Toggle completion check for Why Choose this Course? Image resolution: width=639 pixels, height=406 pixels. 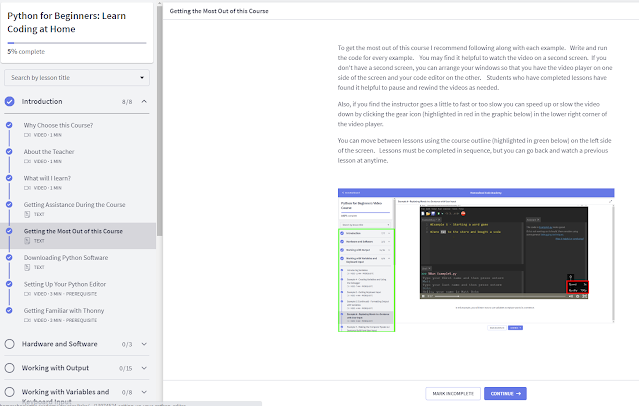click(x=9, y=125)
